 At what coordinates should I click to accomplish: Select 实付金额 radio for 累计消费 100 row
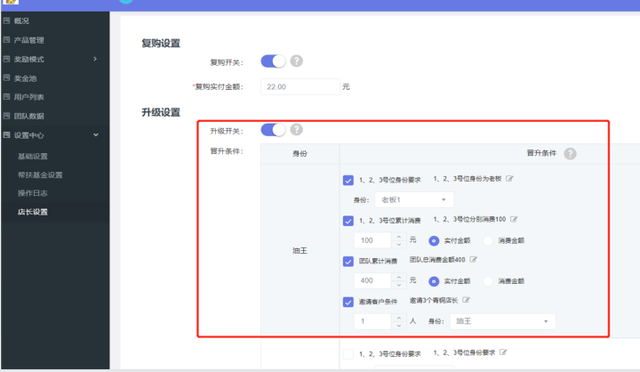click(x=434, y=241)
